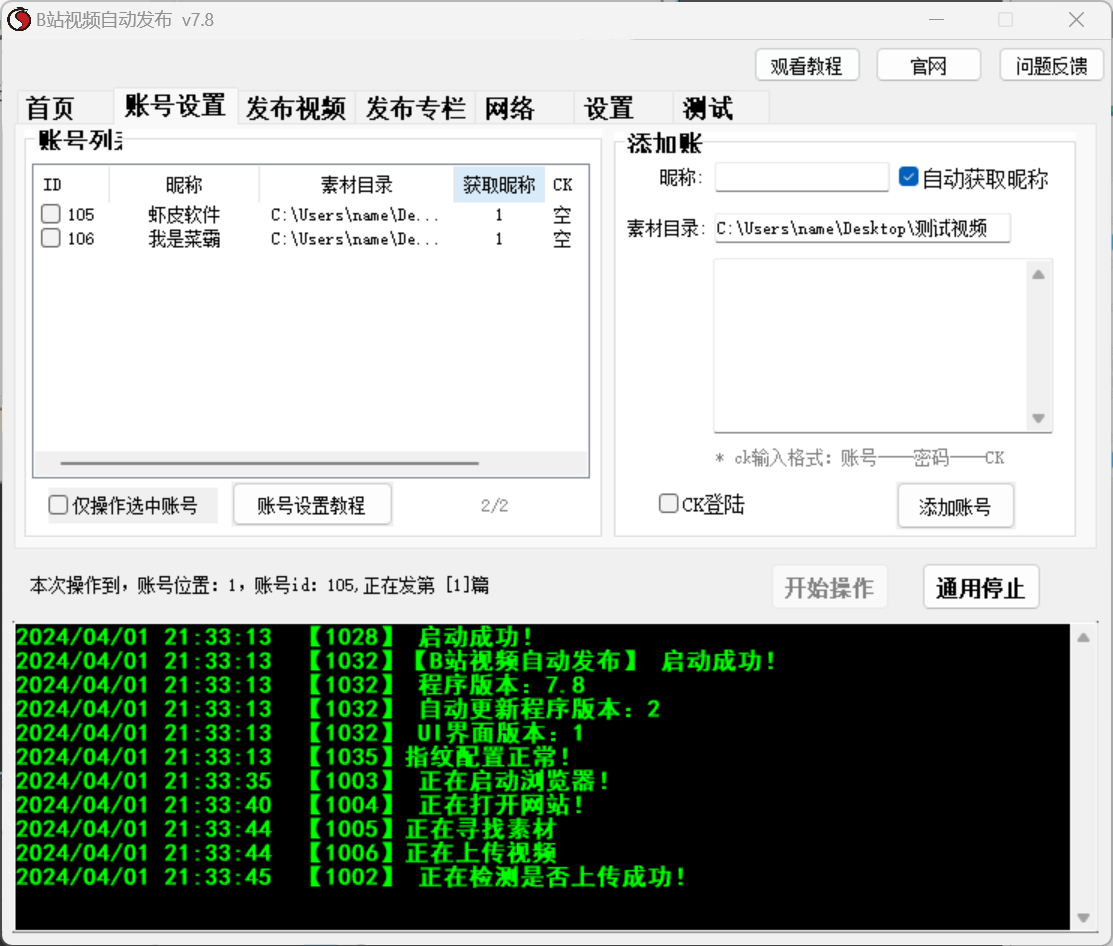This screenshot has width=1113, height=946.
Task: Open the 发布专栏 tab
Action: pos(415,108)
